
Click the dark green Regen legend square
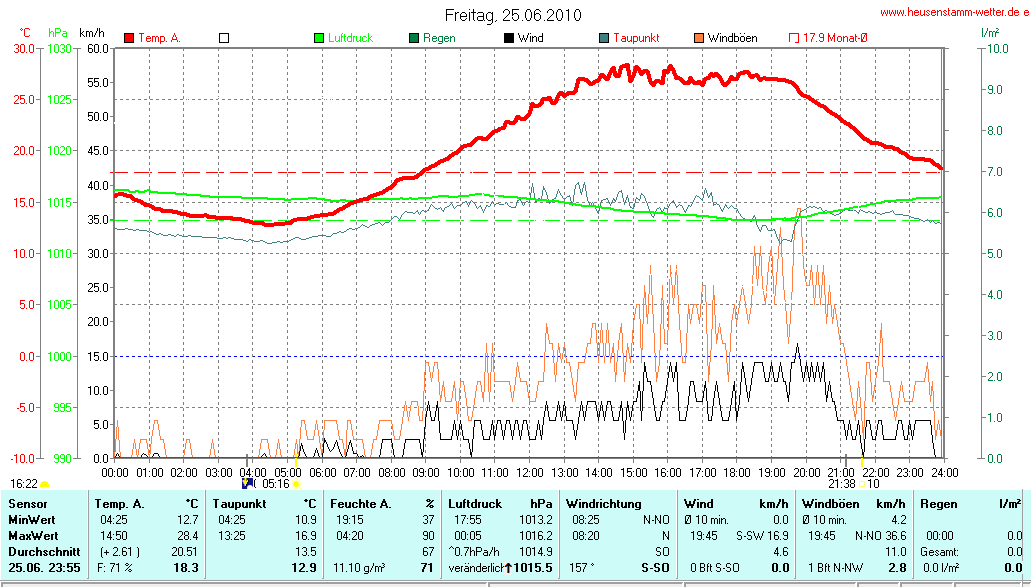click(x=414, y=38)
